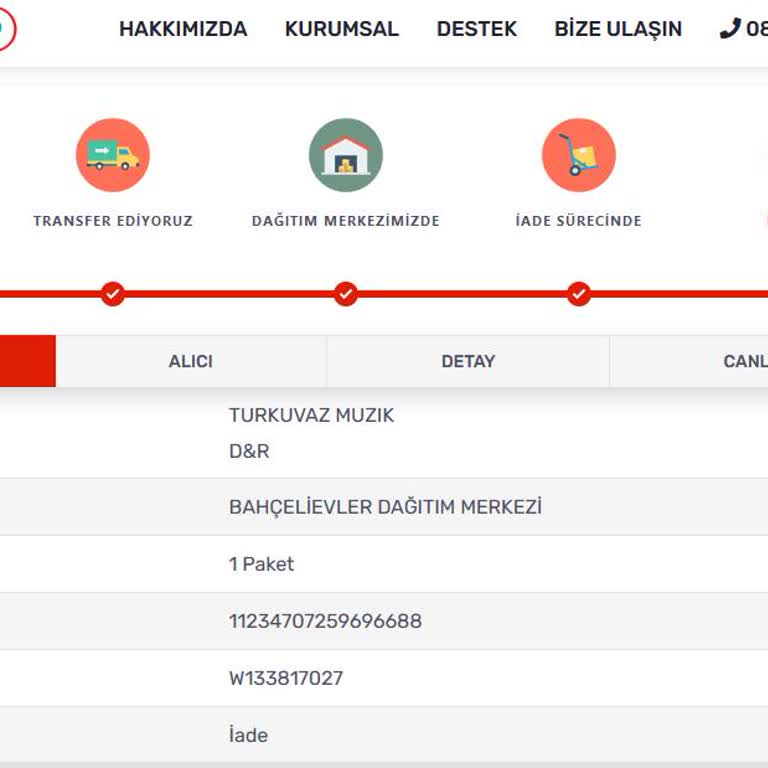
Task: Click the checkmark step under Dağıtım Merkezimizde
Action: (x=346, y=294)
